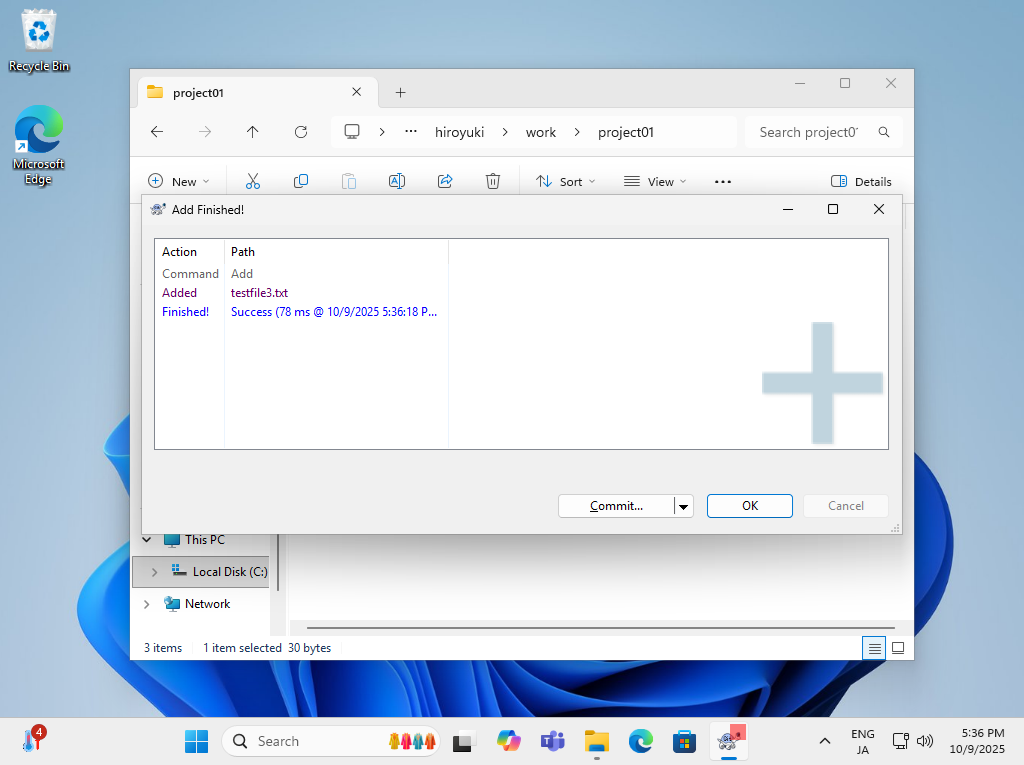Image resolution: width=1024 pixels, height=765 pixels.
Task: Click the Refresh icon beside address bar
Action: pyautogui.click(x=301, y=132)
